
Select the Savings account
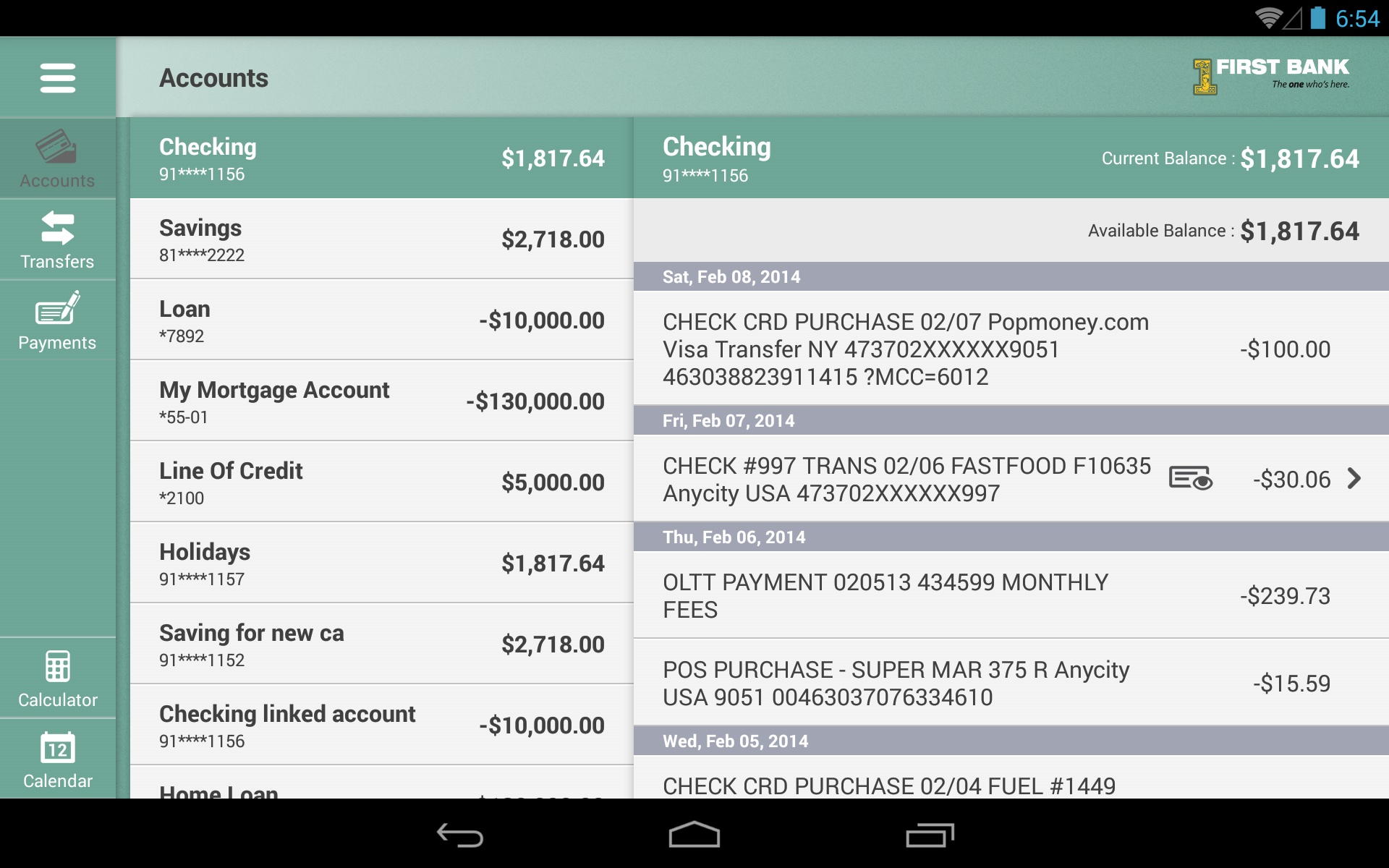[x=380, y=239]
